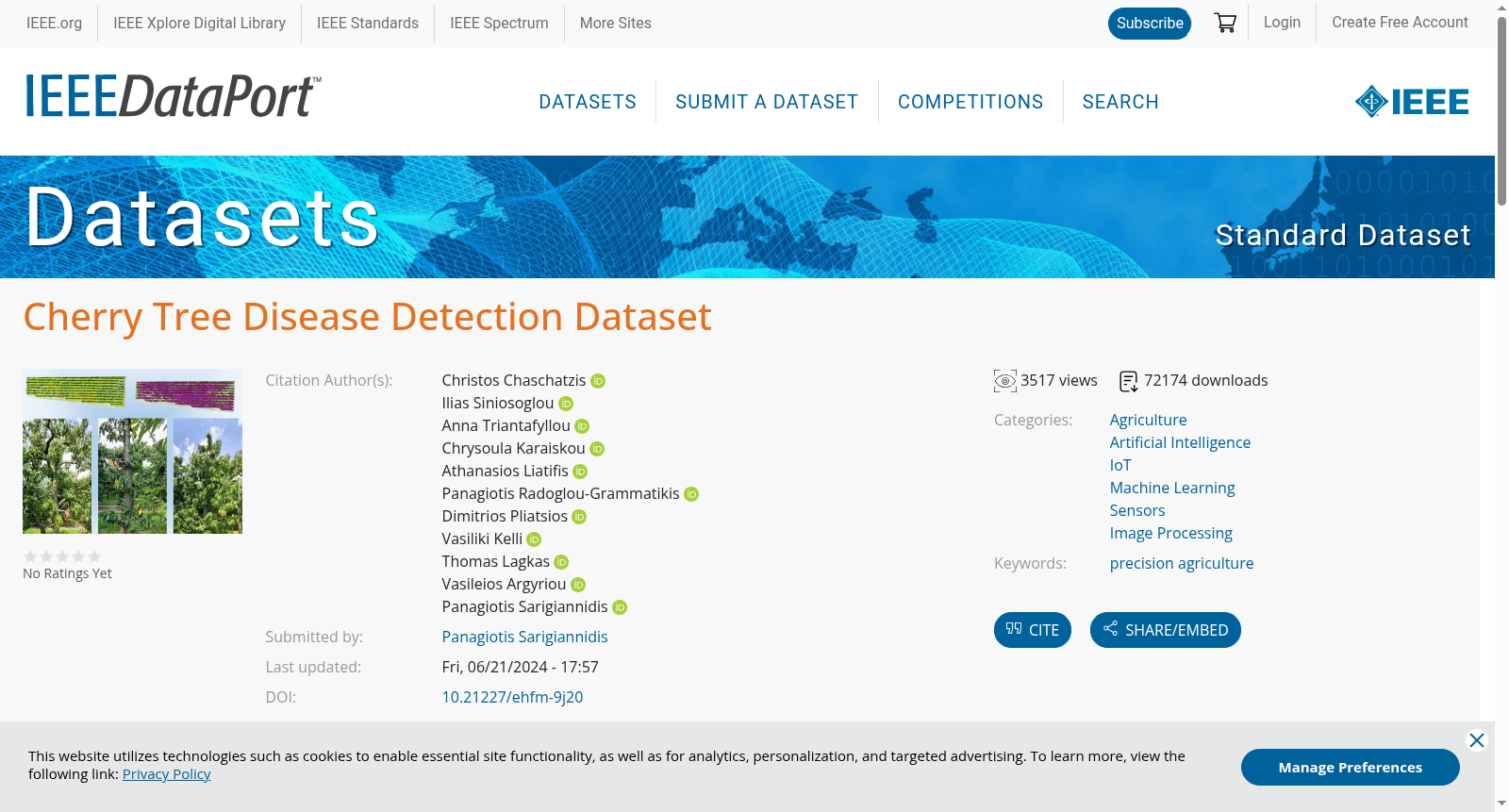This screenshot has width=1509, height=812.
Task: Open the Machine Learning category
Action: [1172, 489]
